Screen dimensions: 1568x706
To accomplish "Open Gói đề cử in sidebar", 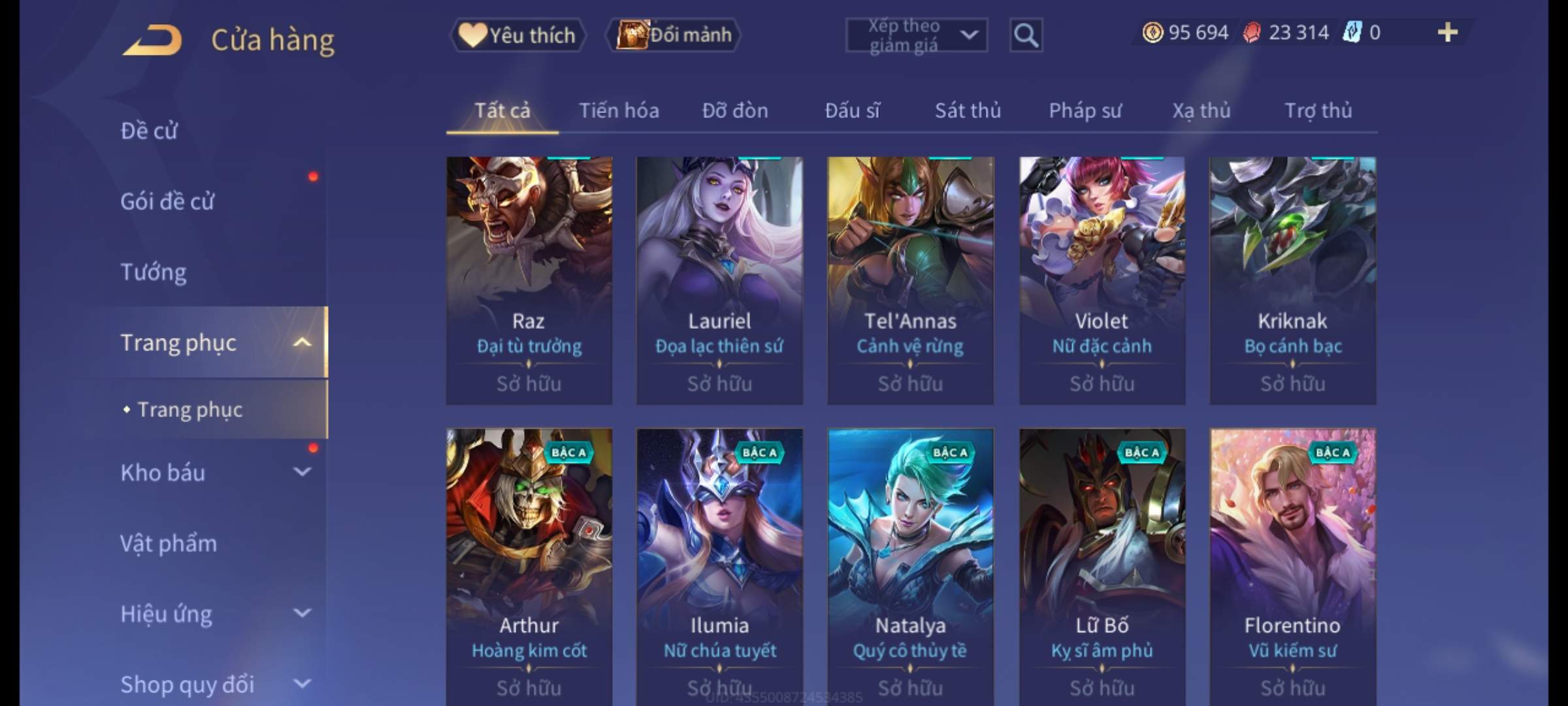I will click(x=167, y=201).
